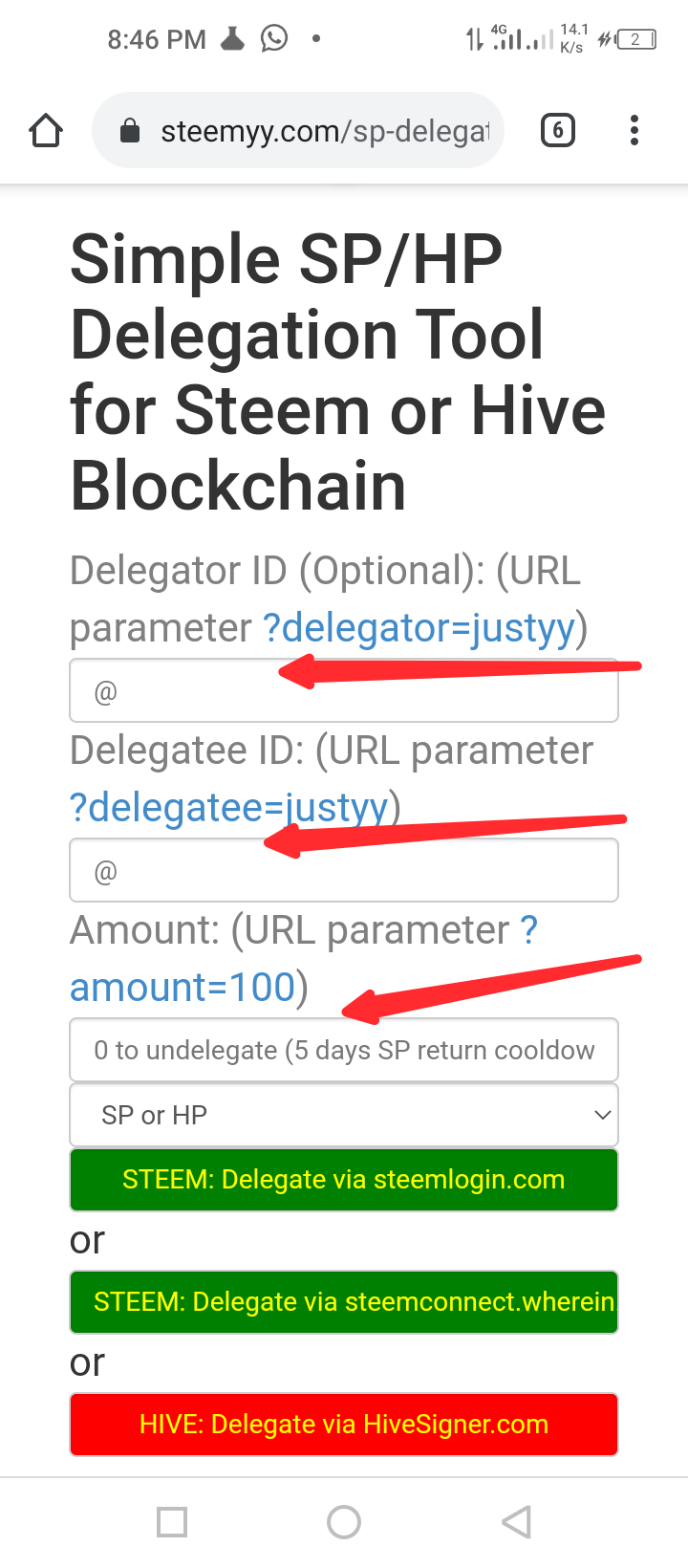This screenshot has width=688, height=1568.
Task: Expand the SP or HP dropdown
Action: [344, 1115]
